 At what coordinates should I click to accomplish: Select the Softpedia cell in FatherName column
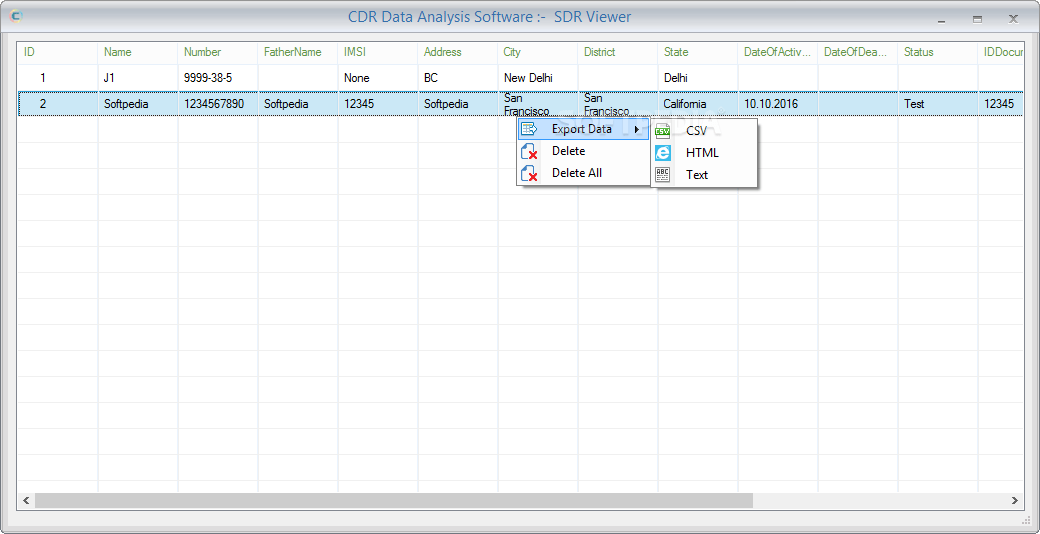(x=298, y=103)
